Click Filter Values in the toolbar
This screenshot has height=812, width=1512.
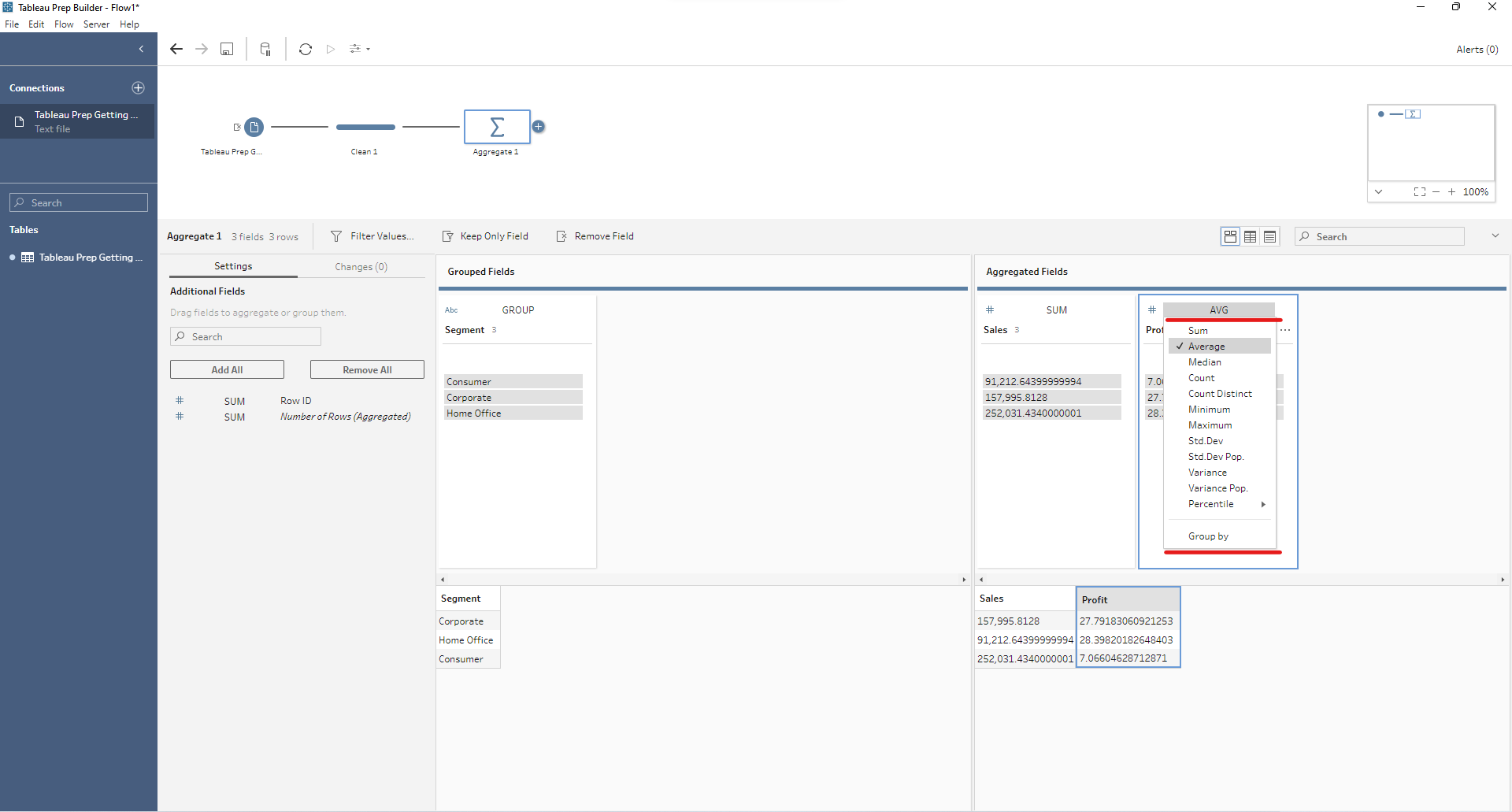click(372, 236)
